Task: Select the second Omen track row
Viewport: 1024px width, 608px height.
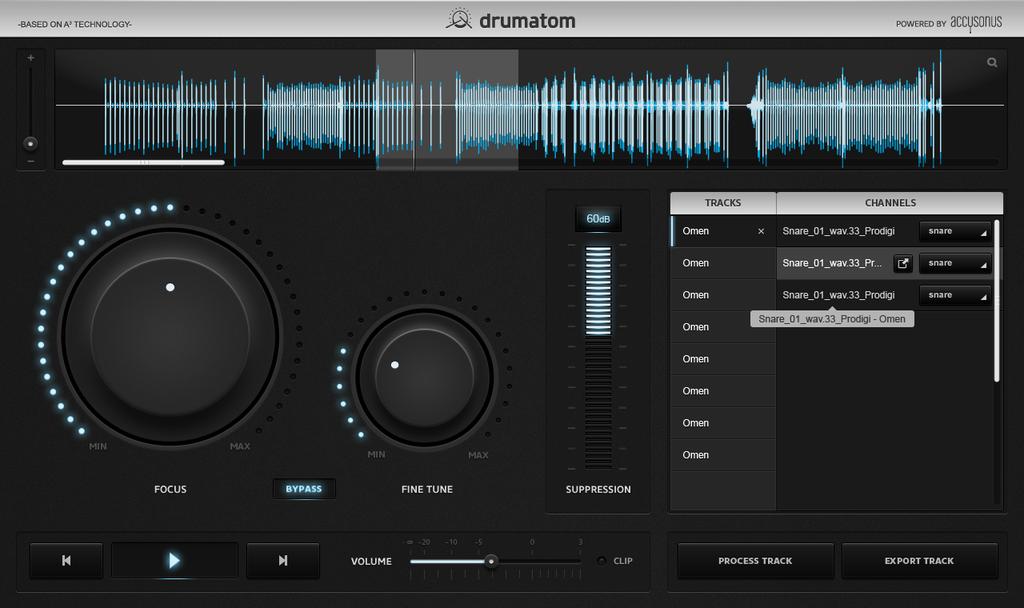Action: click(x=723, y=263)
